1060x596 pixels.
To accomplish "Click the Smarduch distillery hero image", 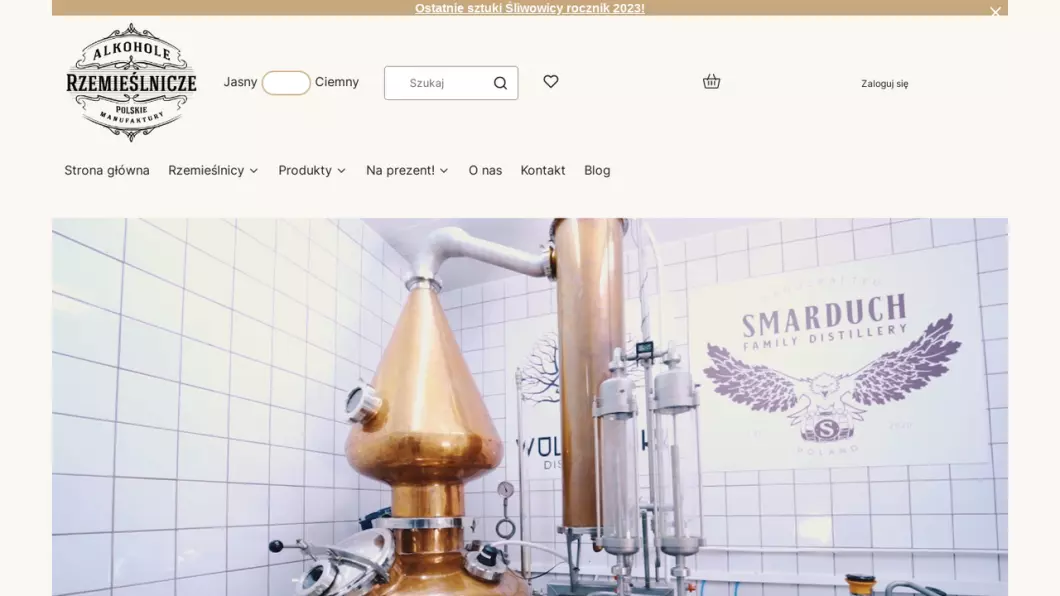I will pyautogui.click(x=530, y=407).
